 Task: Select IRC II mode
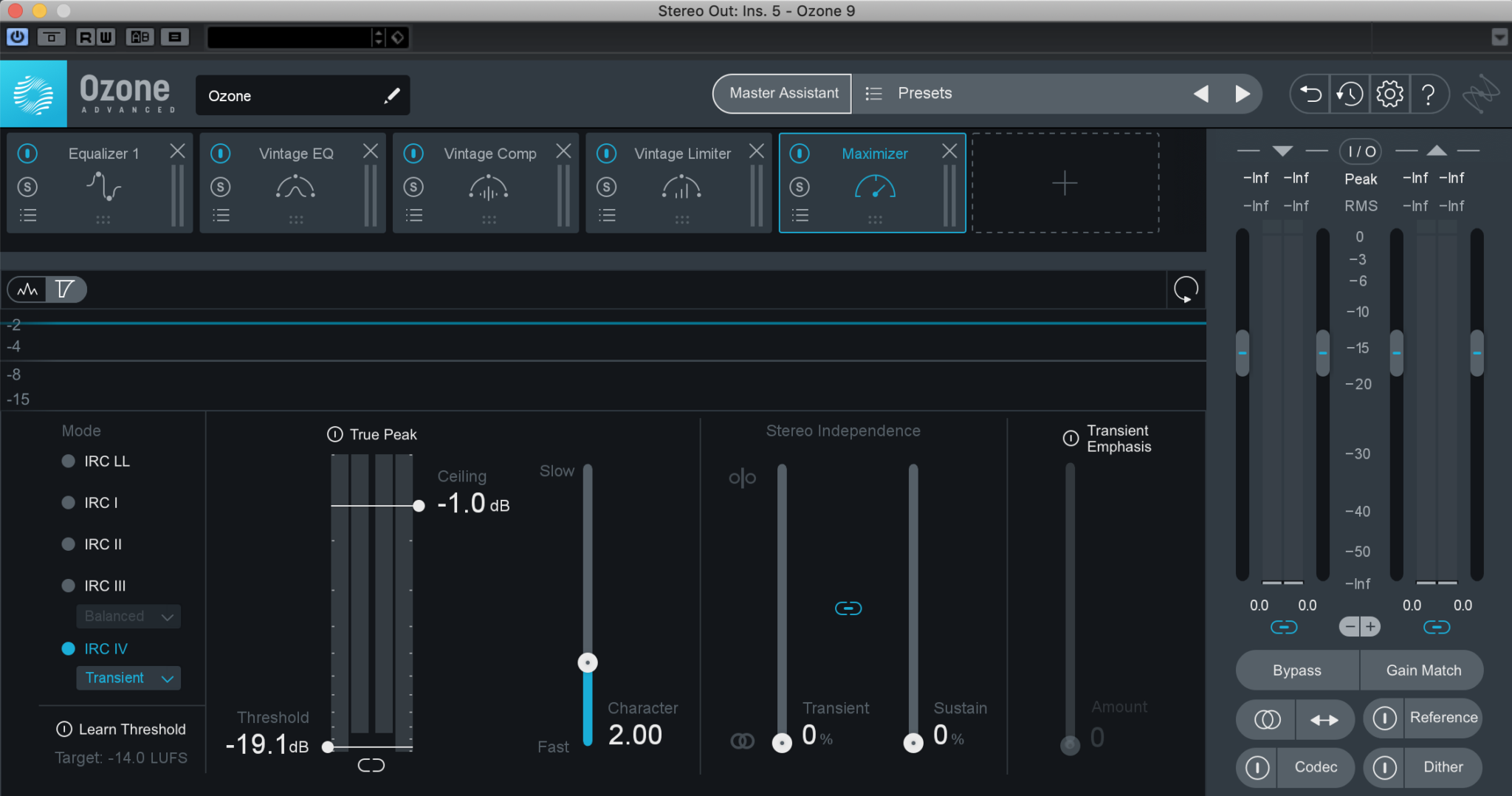click(68, 544)
